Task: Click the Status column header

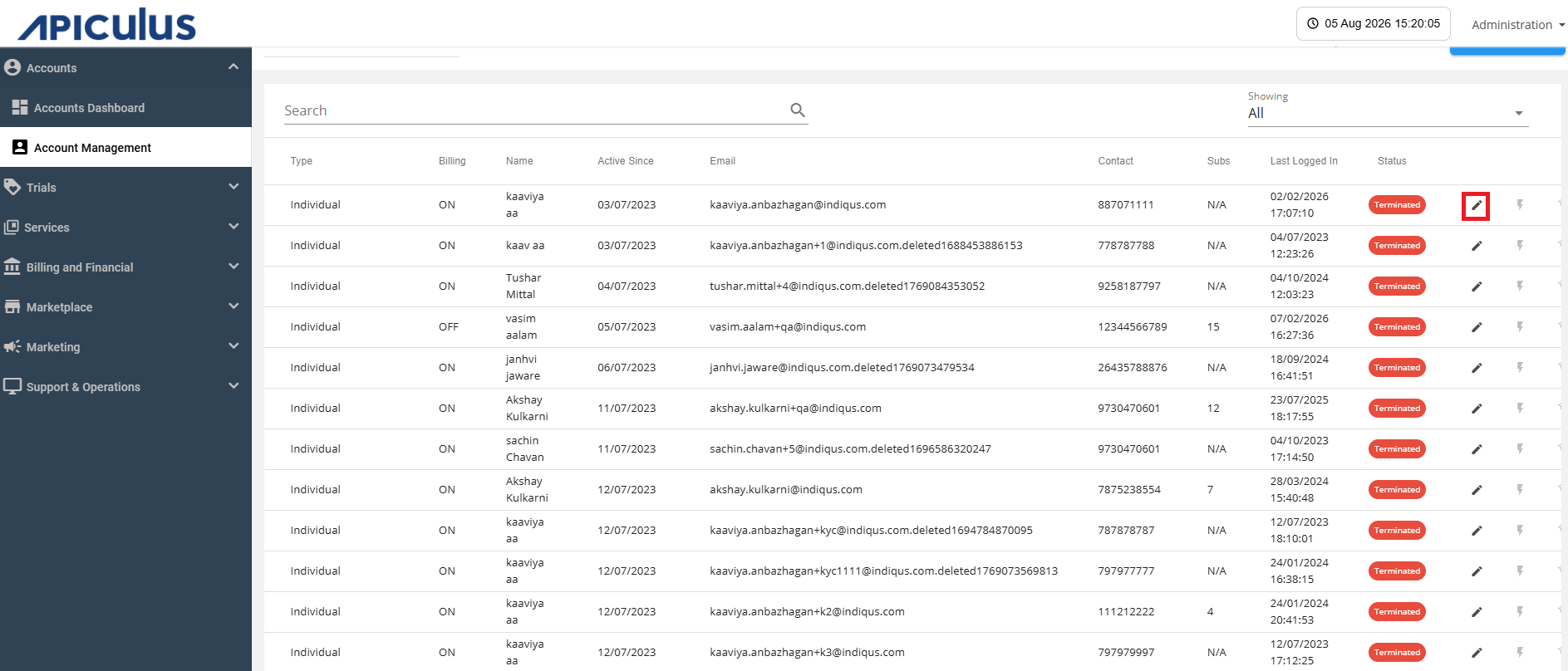Action: (x=1392, y=161)
